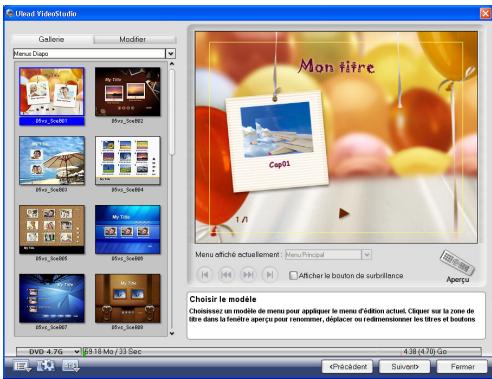Click the Cap01 photo frame button
Viewport: 492px width, 379px height.
point(277,142)
